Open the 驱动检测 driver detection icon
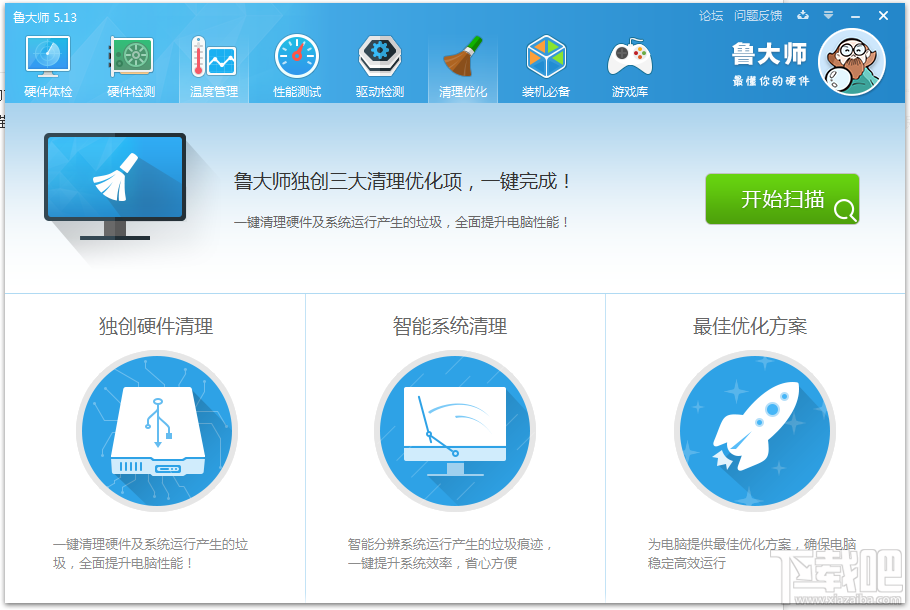The width and height of the screenshot is (910, 610). point(380,66)
